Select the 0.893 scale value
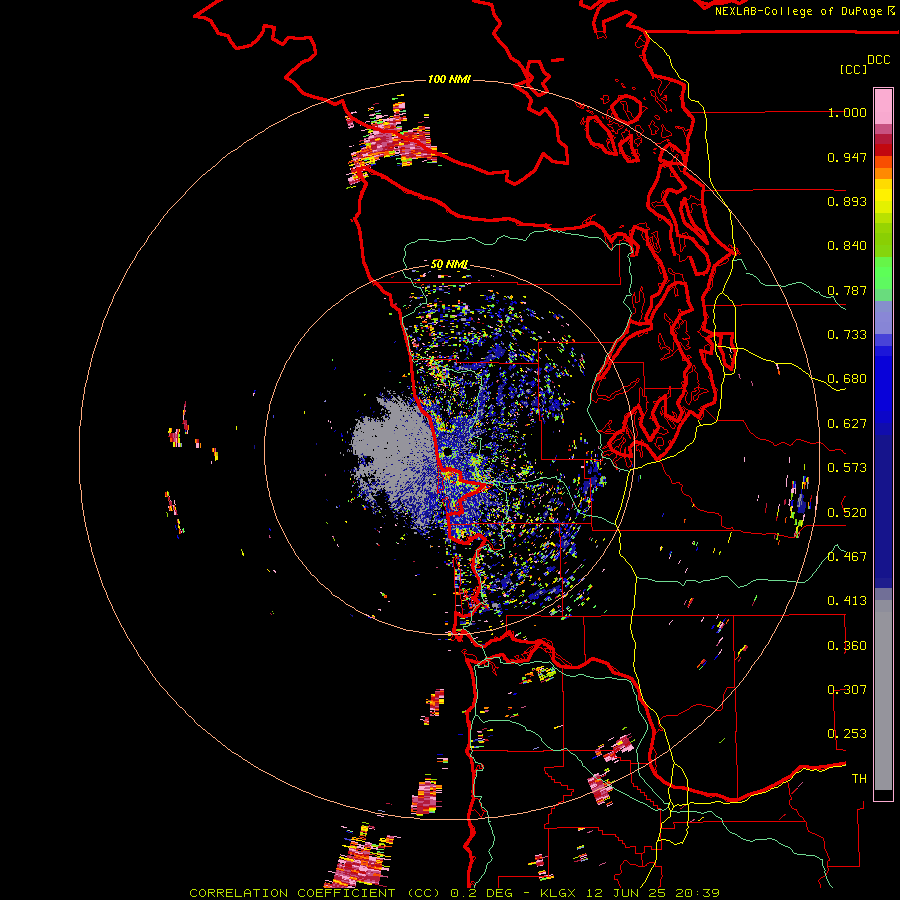 click(847, 201)
